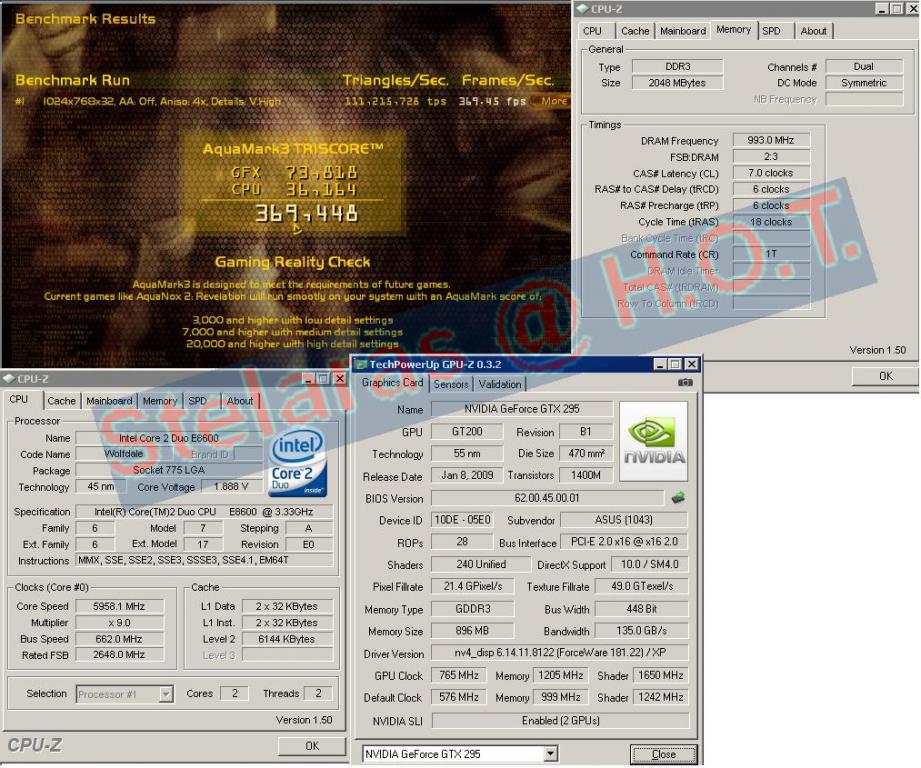Viewport: 921px width, 768px height.
Task: Click the CAS# Latency value 7.0 clocks
Action: [771, 173]
